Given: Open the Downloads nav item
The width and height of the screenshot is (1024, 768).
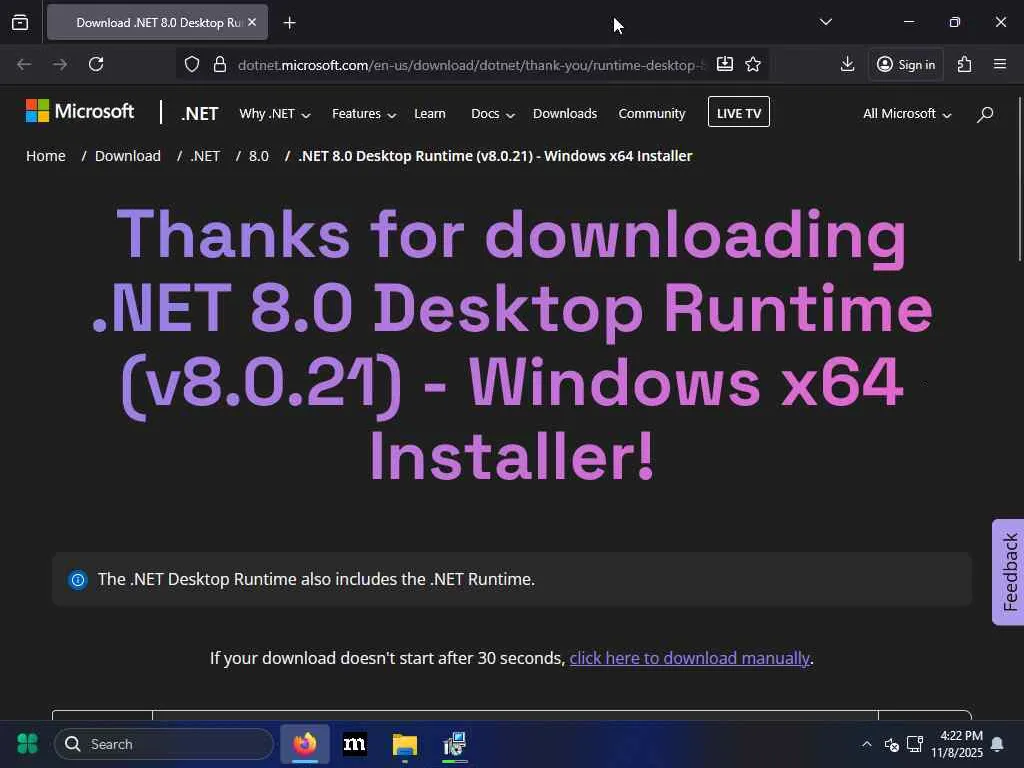Looking at the screenshot, I should [x=565, y=114].
